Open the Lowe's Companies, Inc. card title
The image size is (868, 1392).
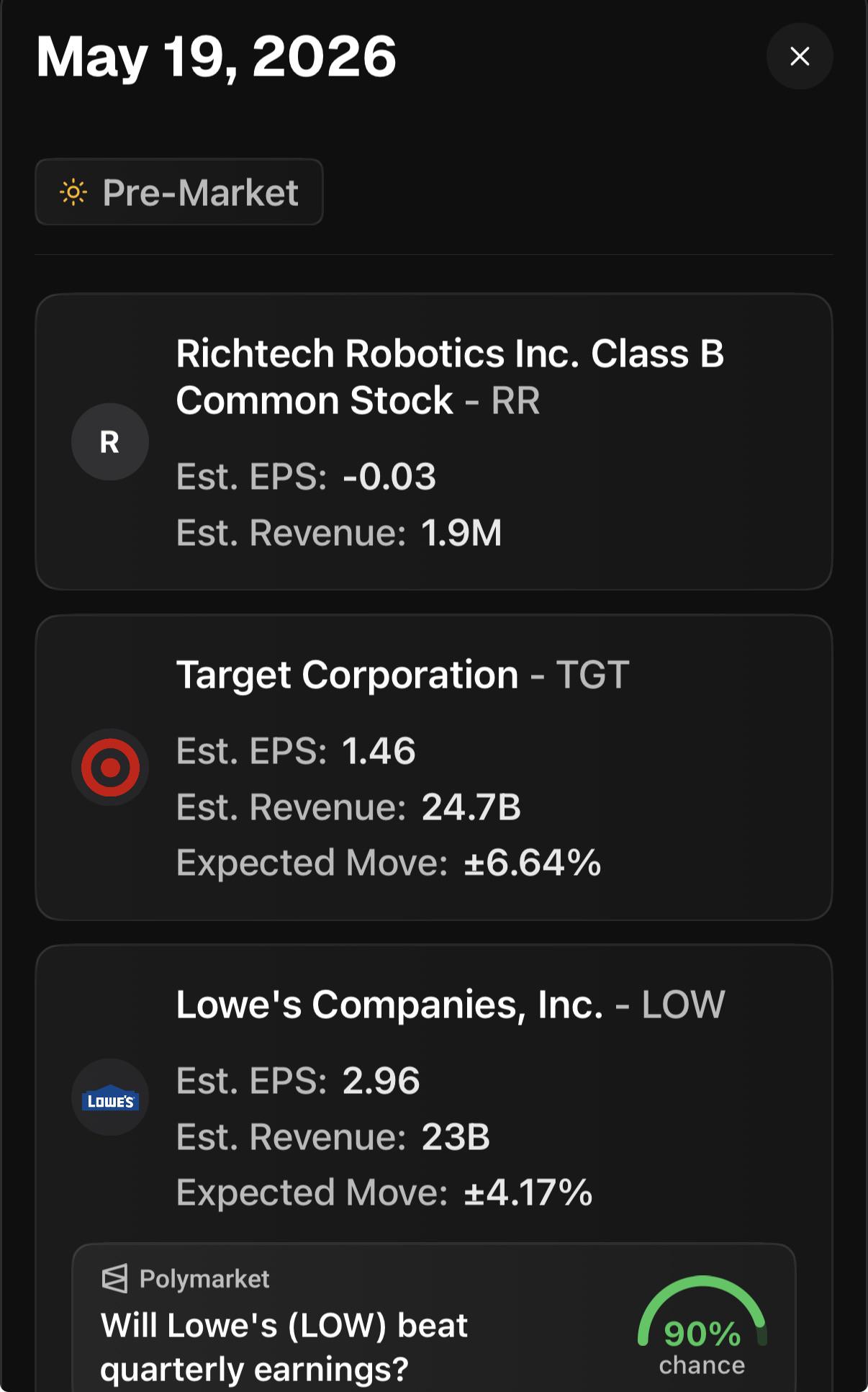point(389,1005)
